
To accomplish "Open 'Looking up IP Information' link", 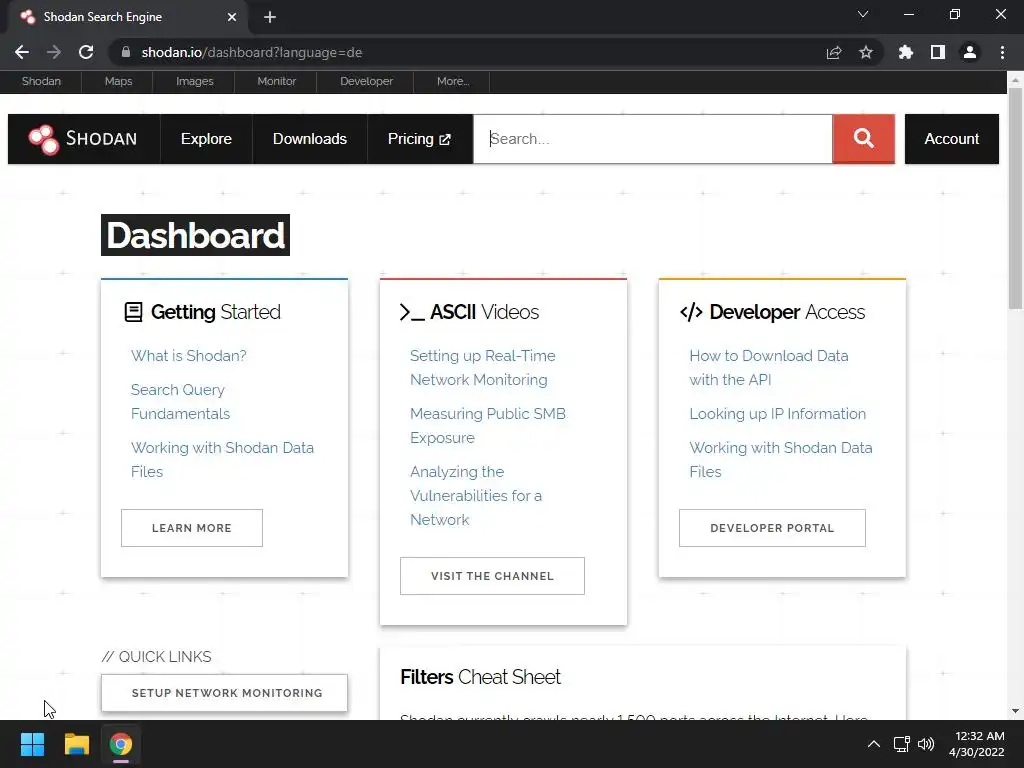I will pyautogui.click(x=778, y=414).
